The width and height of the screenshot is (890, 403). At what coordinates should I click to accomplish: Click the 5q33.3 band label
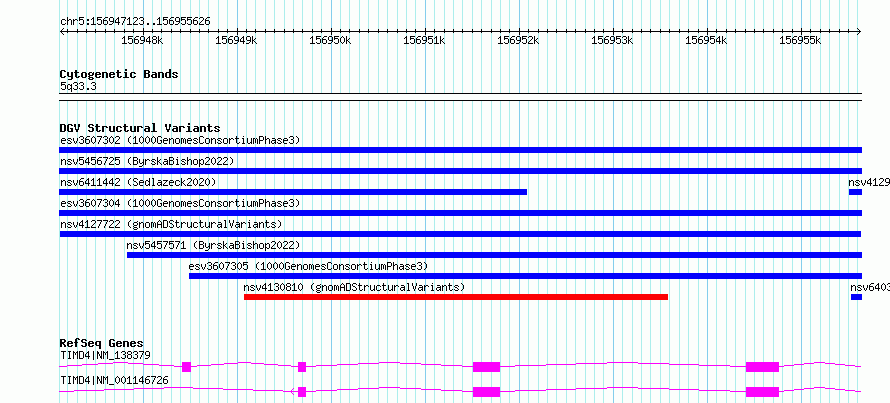(78, 86)
